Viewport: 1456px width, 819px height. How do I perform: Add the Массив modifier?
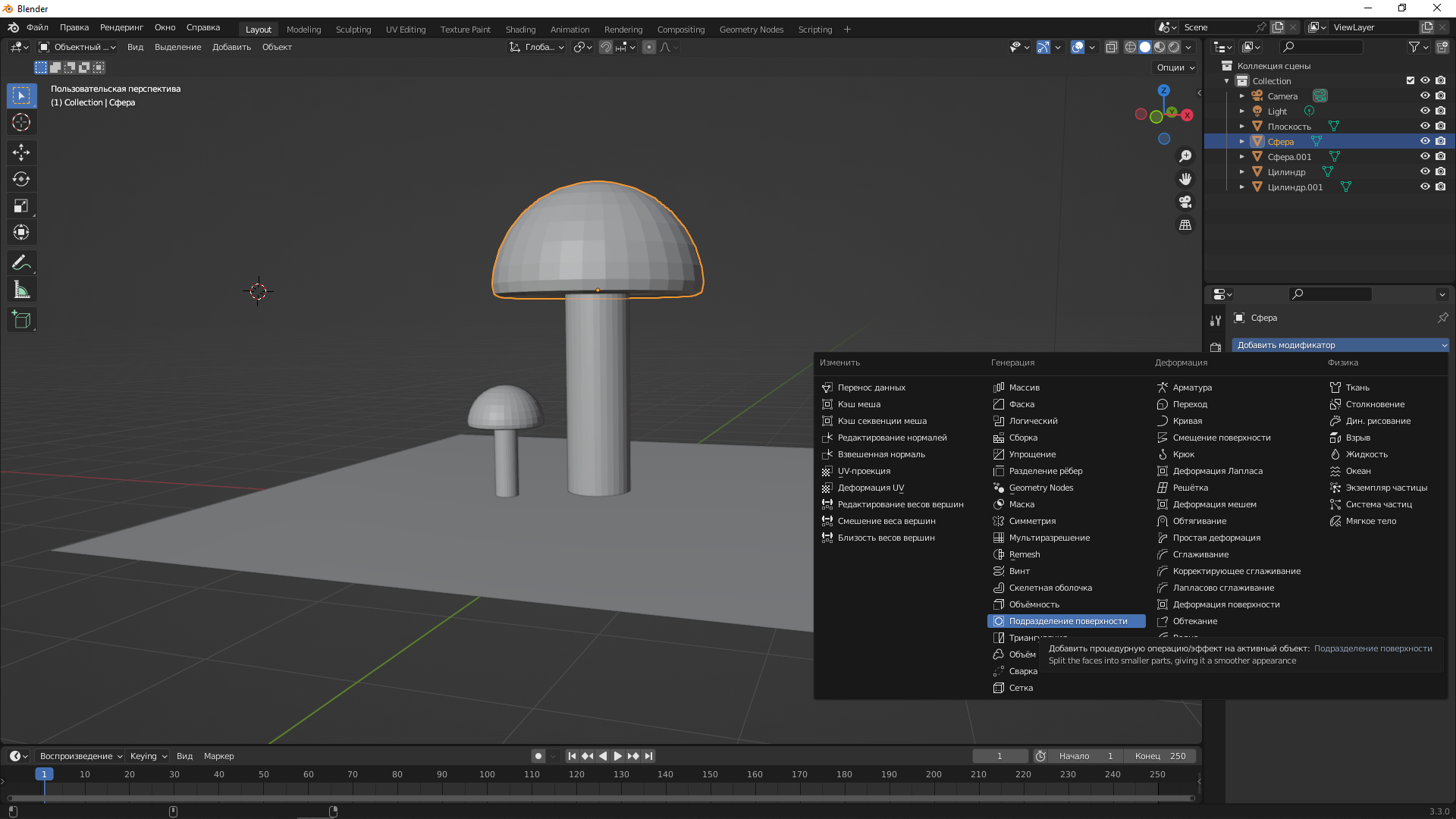[1024, 388]
